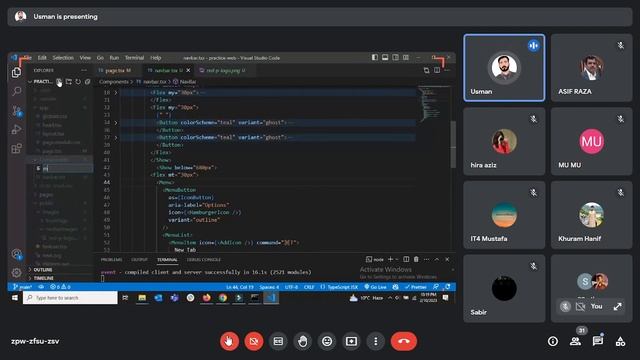The height and width of the screenshot is (360, 640).
Task: Select hira aziz participant tile
Action: pos(504,141)
